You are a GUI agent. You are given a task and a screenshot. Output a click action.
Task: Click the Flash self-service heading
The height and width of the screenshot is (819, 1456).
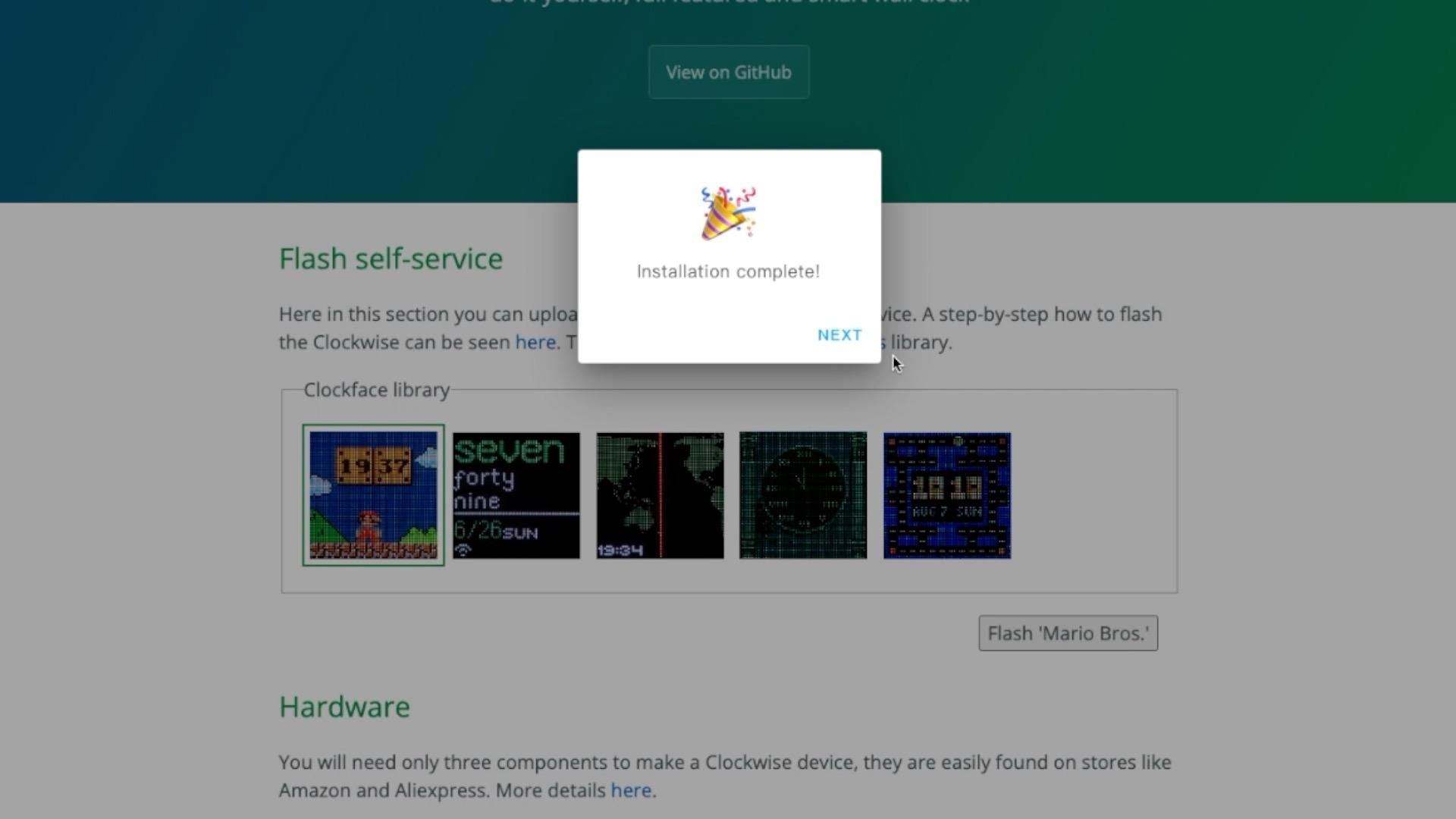391,259
